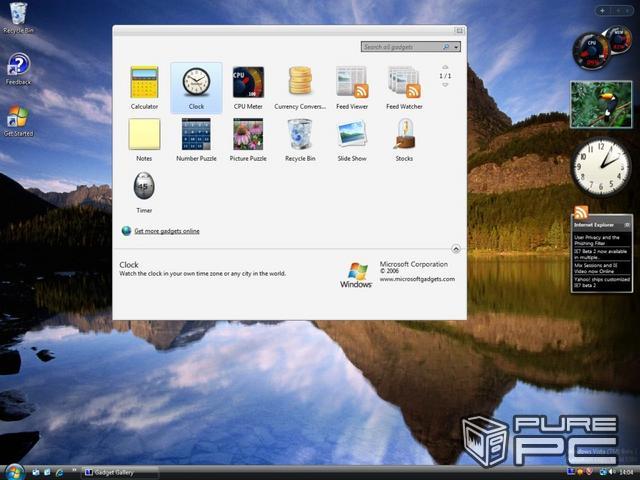Image resolution: width=640 pixels, height=480 pixels.
Task: Select the Clock gadget in the gallery
Action: [196, 88]
